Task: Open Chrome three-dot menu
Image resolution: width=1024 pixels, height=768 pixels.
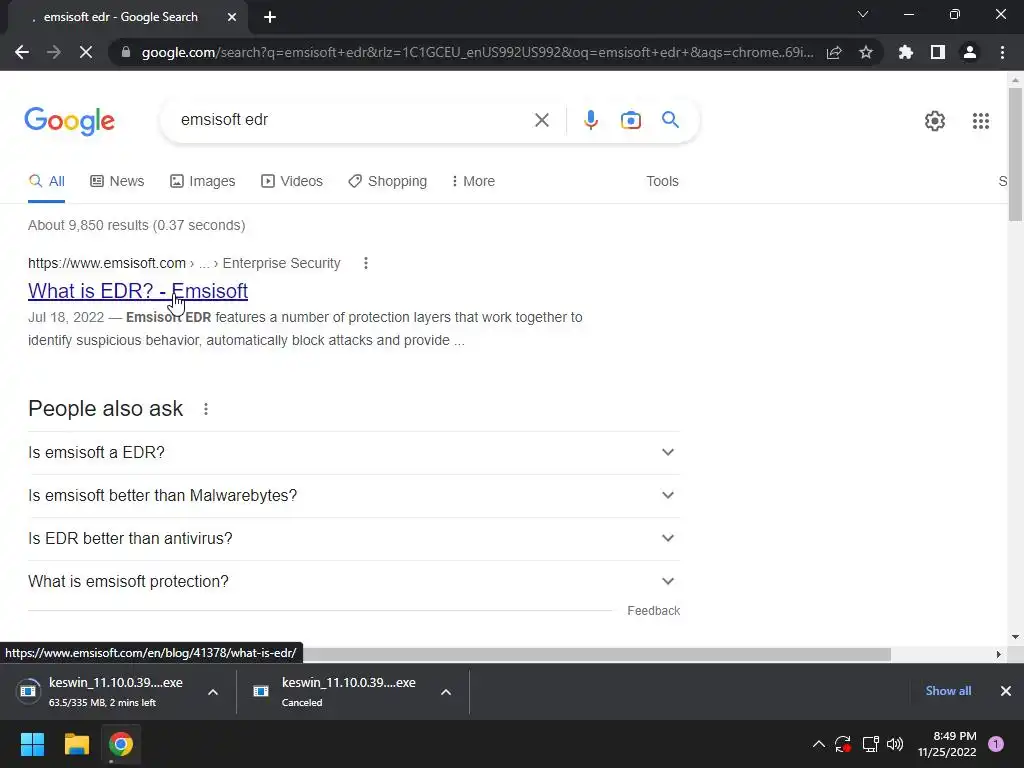Action: coord(1002,52)
